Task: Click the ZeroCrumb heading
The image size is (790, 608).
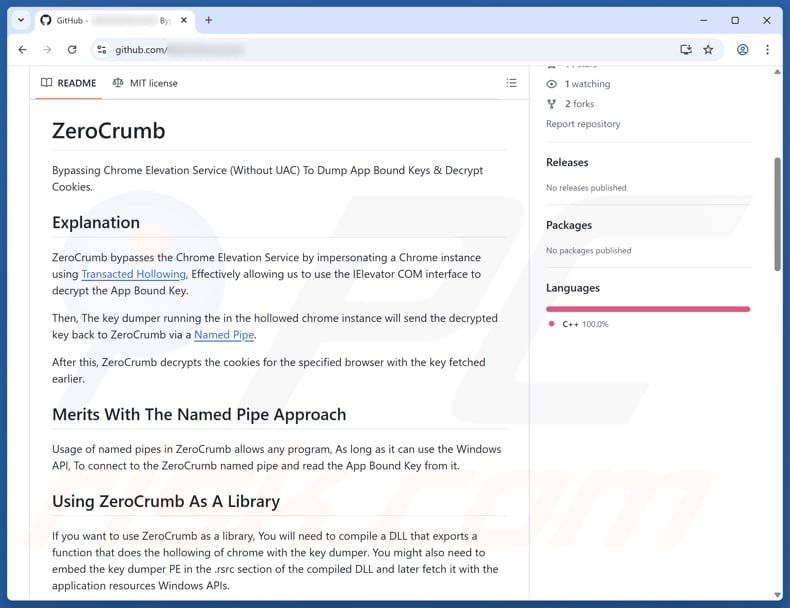Action: coord(109,131)
